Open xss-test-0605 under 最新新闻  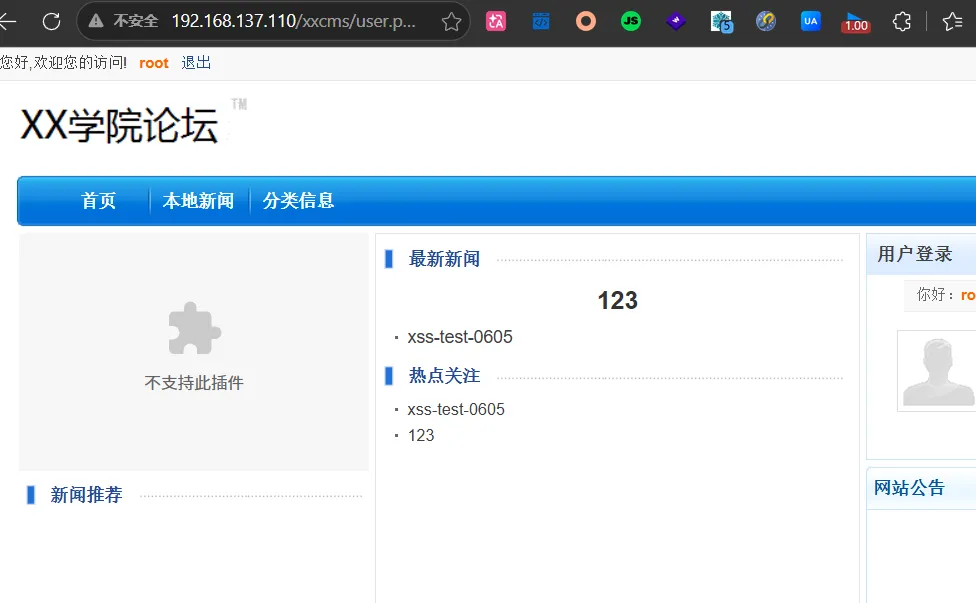[x=460, y=337]
